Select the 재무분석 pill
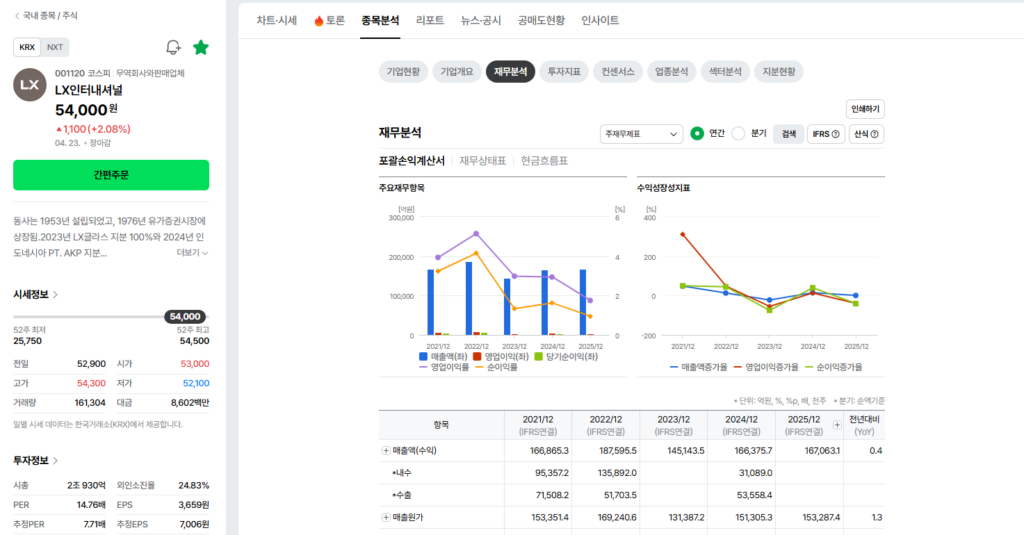Image resolution: width=1024 pixels, height=535 pixels. point(510,72)
